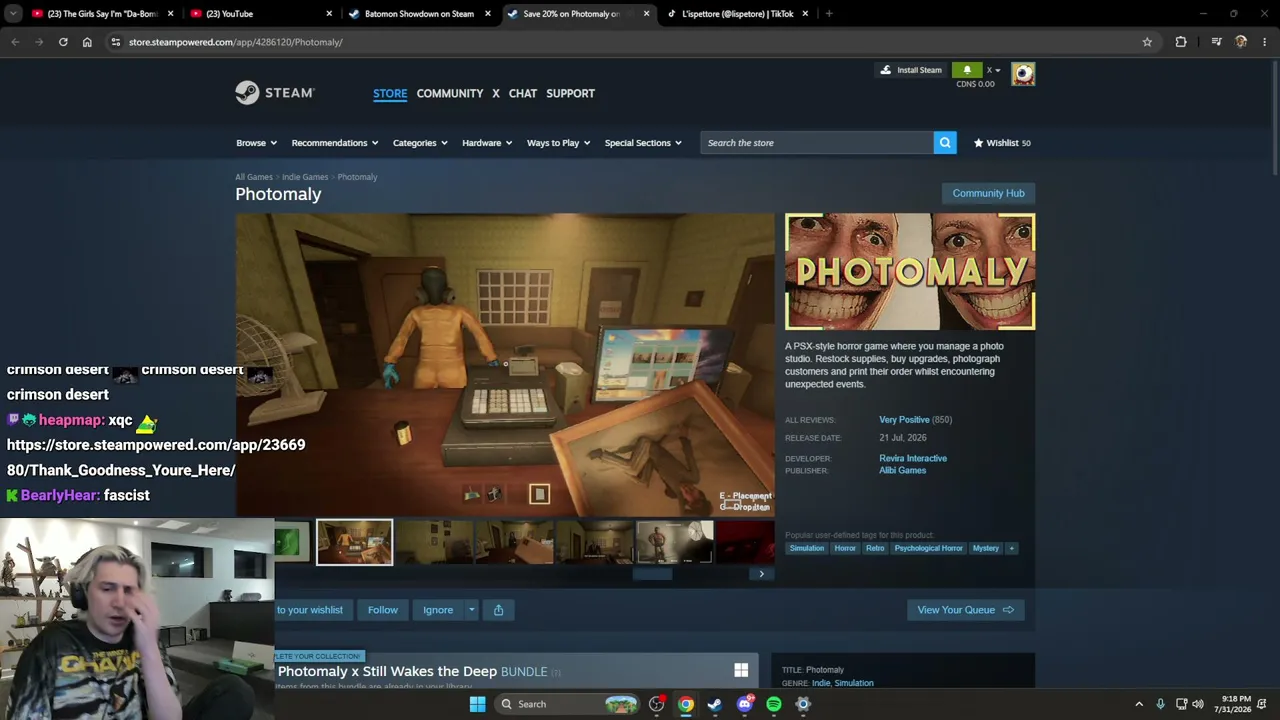This screenshot has height=720, width=1280.
Task: Open the CHAT link in the header
Action: click(523, 93)
